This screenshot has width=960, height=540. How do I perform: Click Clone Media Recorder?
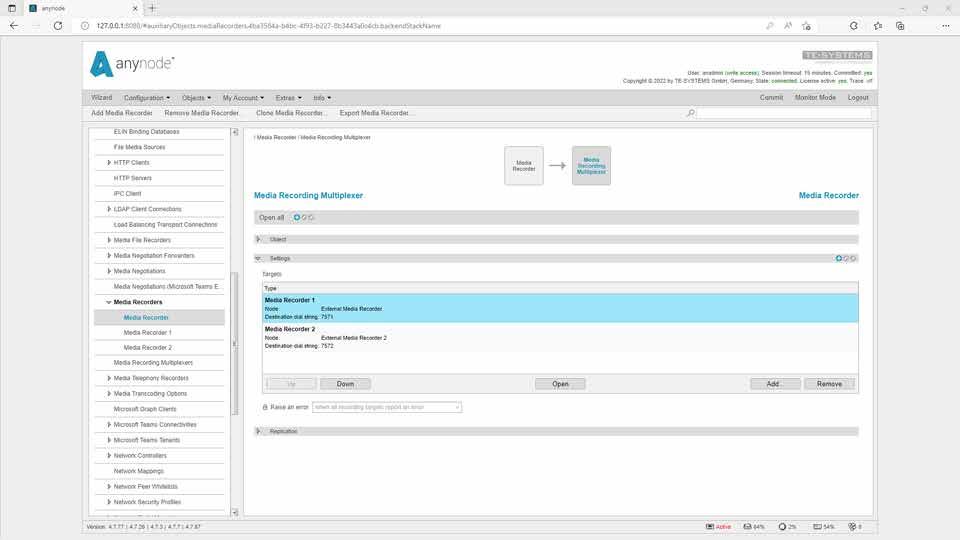coord(291,113)
